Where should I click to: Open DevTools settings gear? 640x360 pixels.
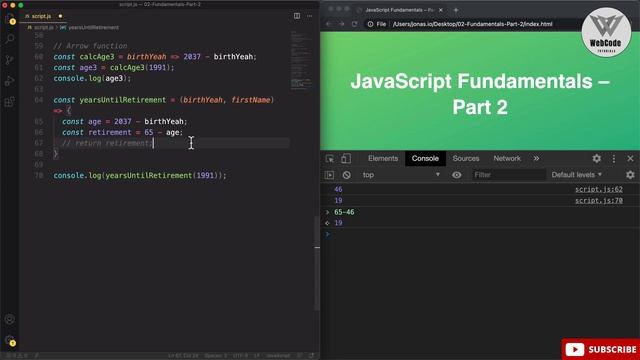[596, 158]
